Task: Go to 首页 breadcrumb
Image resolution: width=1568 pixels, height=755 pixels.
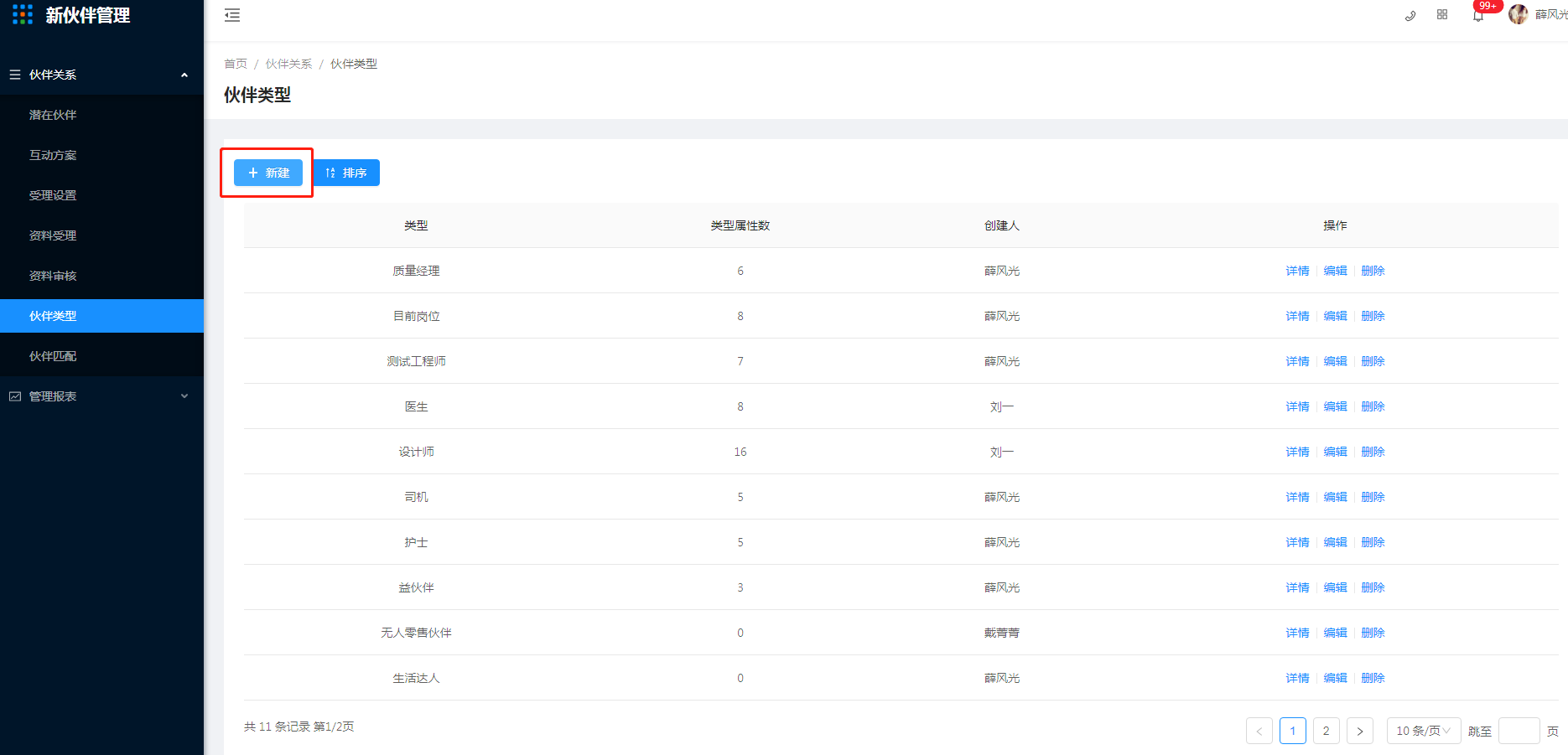Action: coord(236,64)
